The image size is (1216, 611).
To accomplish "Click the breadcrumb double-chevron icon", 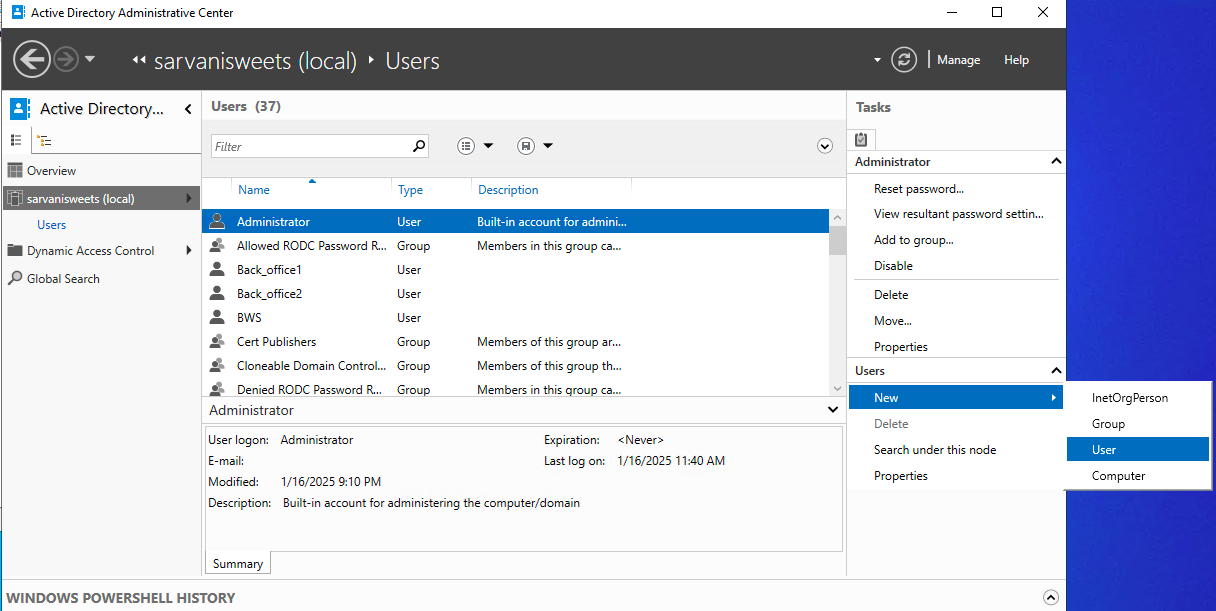I will point(139,60).
